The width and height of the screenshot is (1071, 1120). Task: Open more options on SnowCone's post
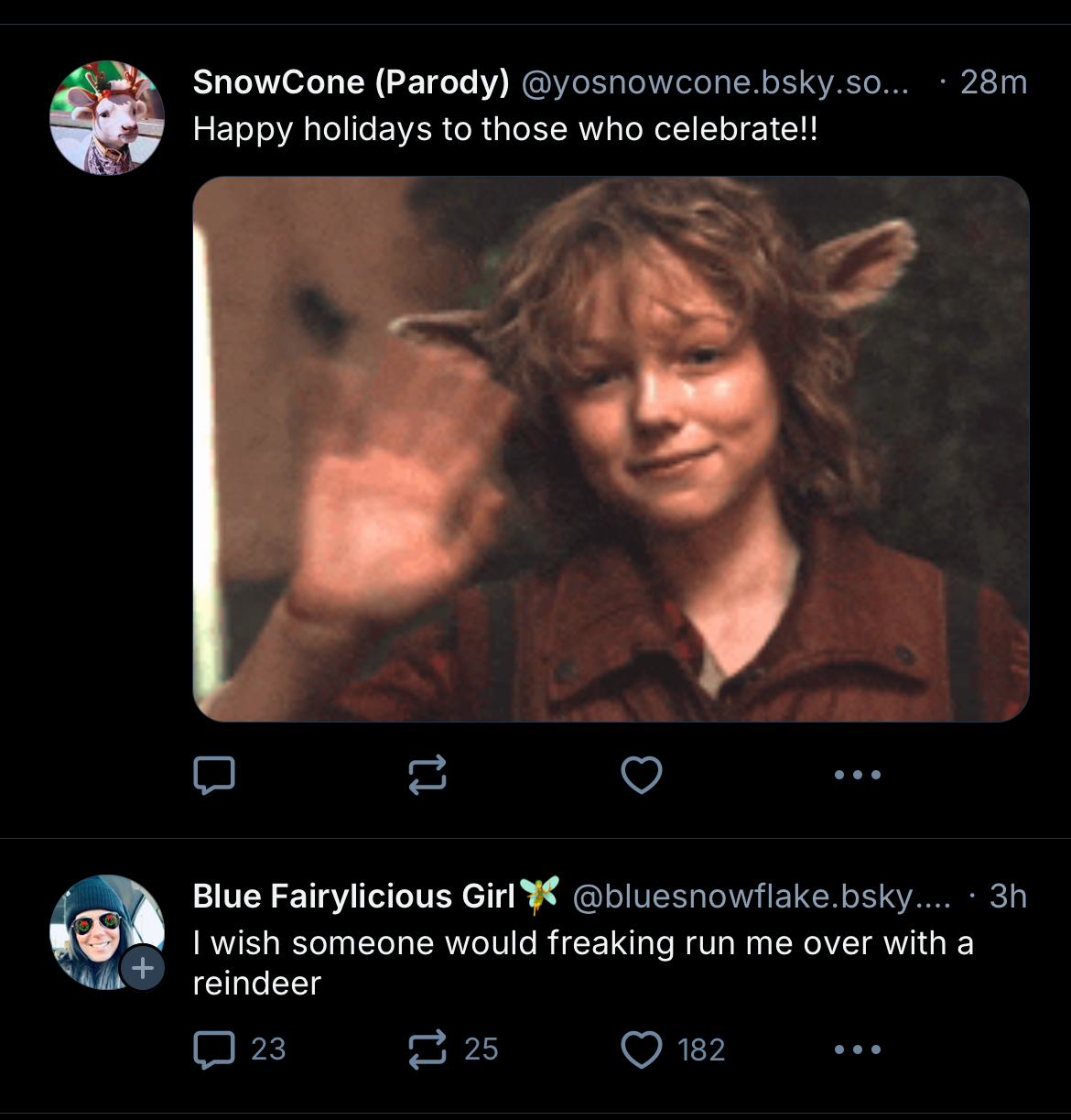coord(858,775)
